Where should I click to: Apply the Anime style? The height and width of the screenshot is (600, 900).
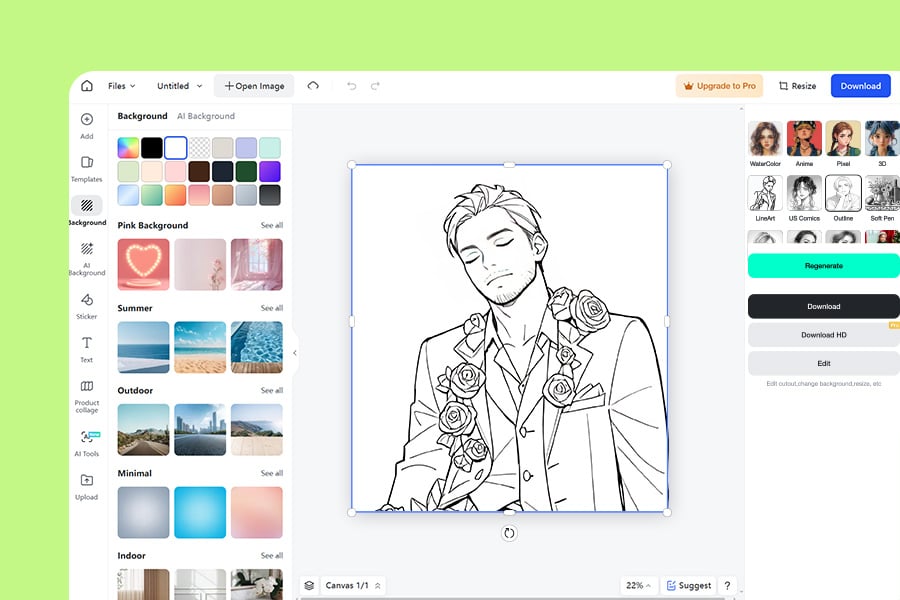pyautogui.click(x=804, y=144)
